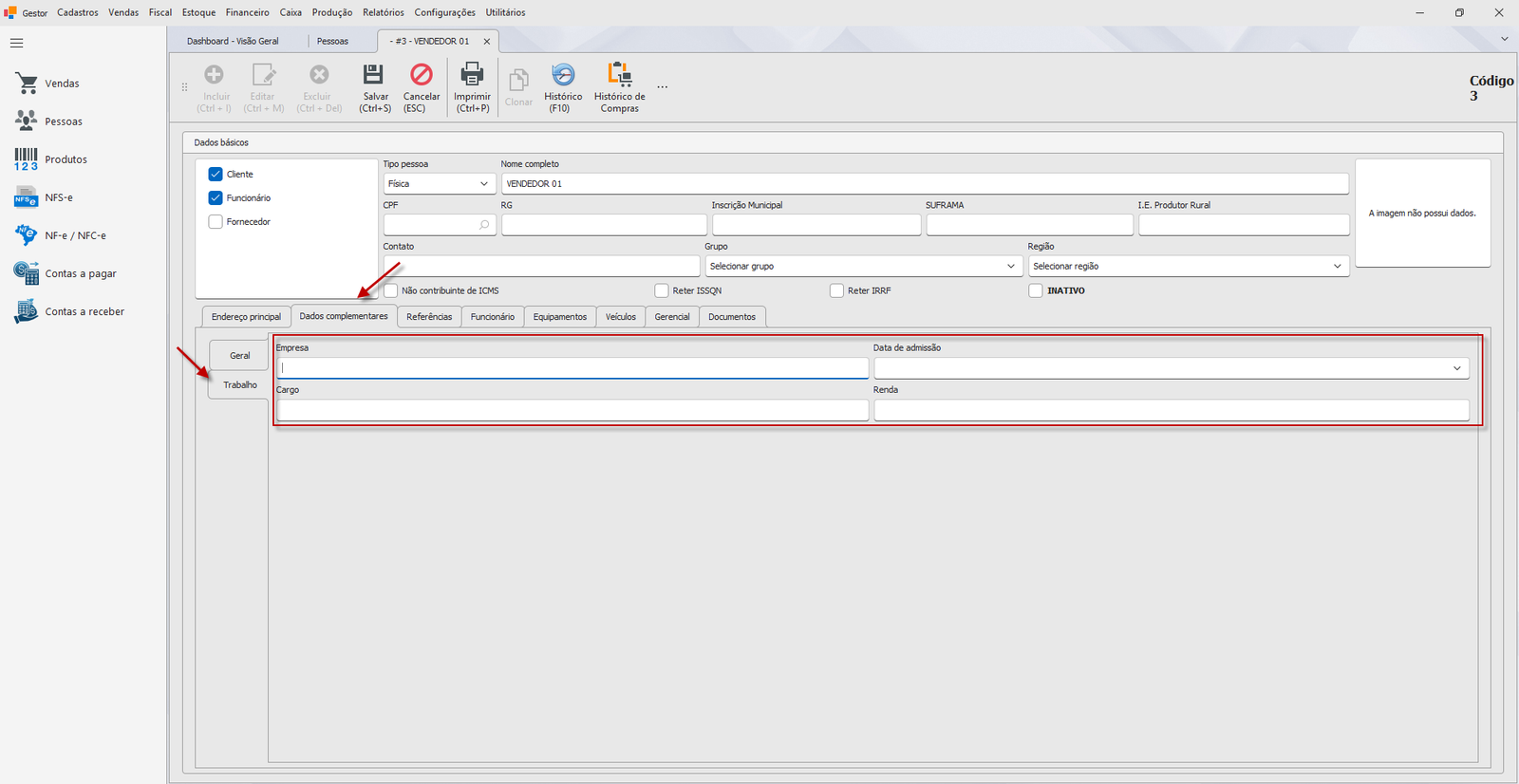Click the Imprimir printer icon
The image size is (1519, 784).
(472, 75)
